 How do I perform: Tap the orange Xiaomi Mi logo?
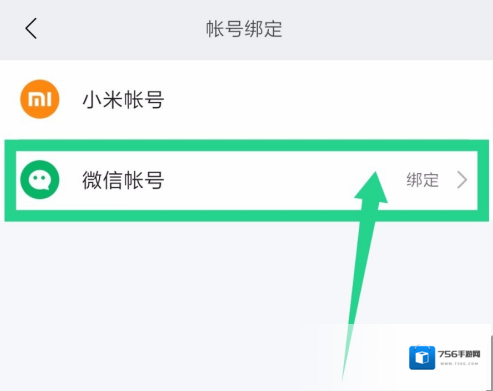(40, 99)
